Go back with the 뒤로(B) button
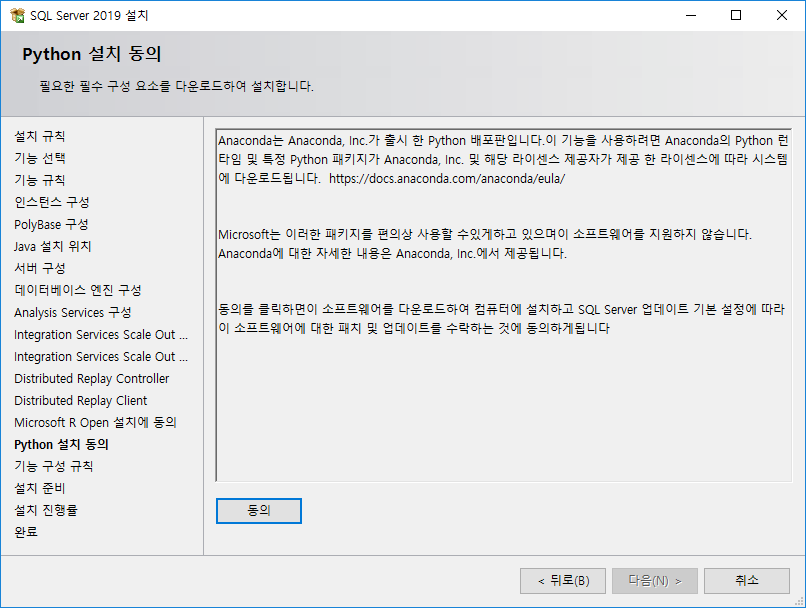 [x=563, y=581]
